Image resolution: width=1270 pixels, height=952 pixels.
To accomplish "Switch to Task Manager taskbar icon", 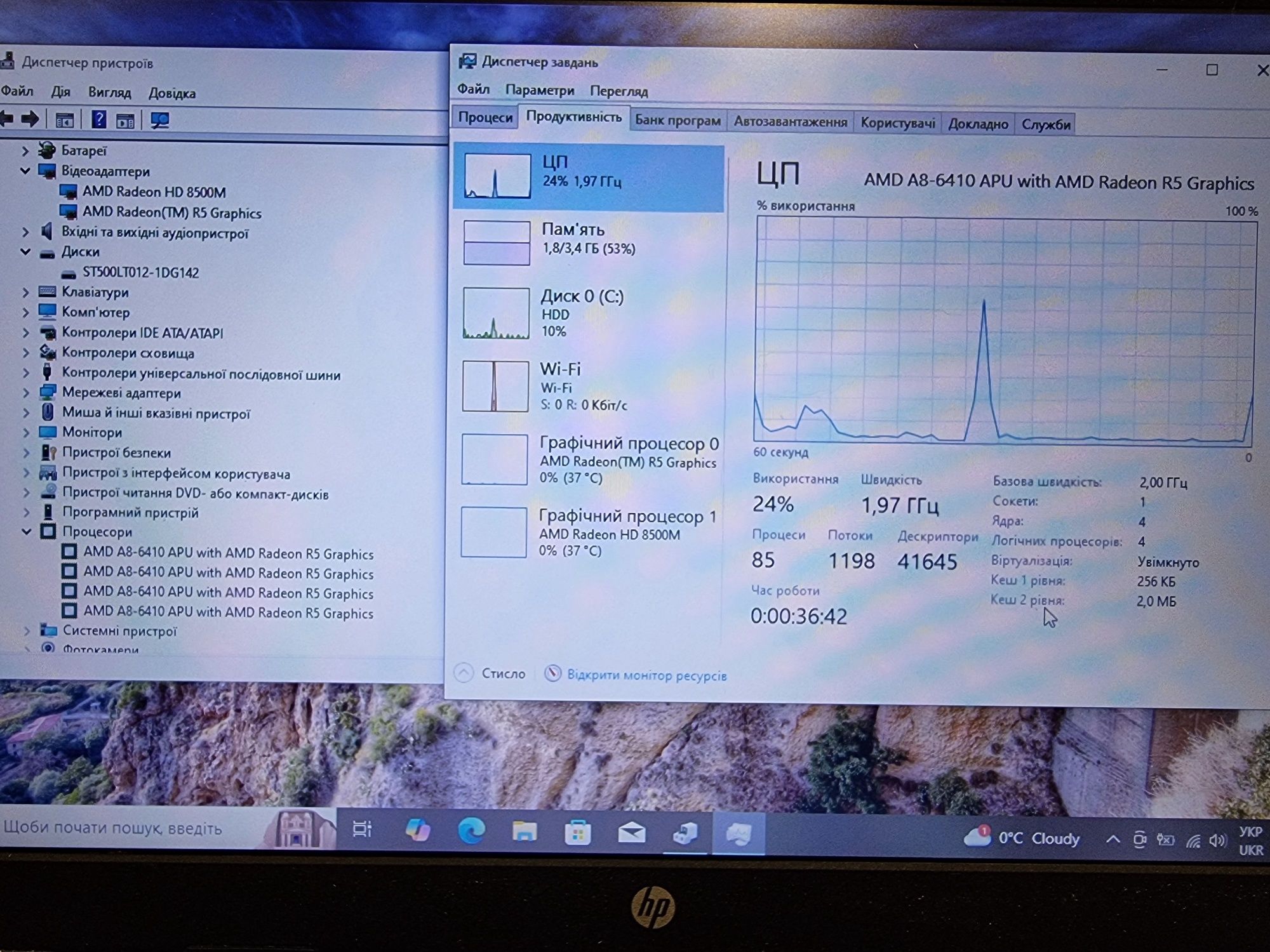I will (739, 834).
